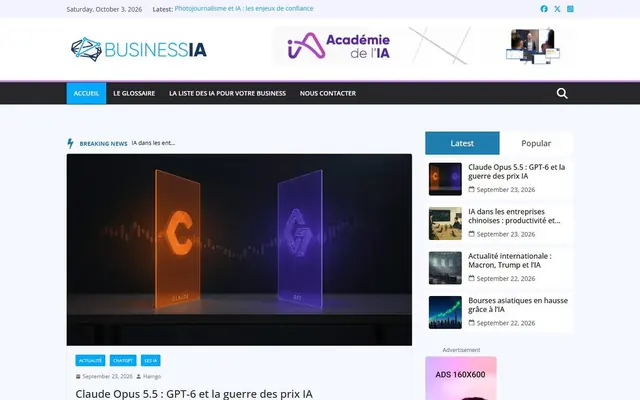This screenshot has width=640, height=400.
Task: Click the ADS 160X600 advertisement
Action: [x=461, y=378]
